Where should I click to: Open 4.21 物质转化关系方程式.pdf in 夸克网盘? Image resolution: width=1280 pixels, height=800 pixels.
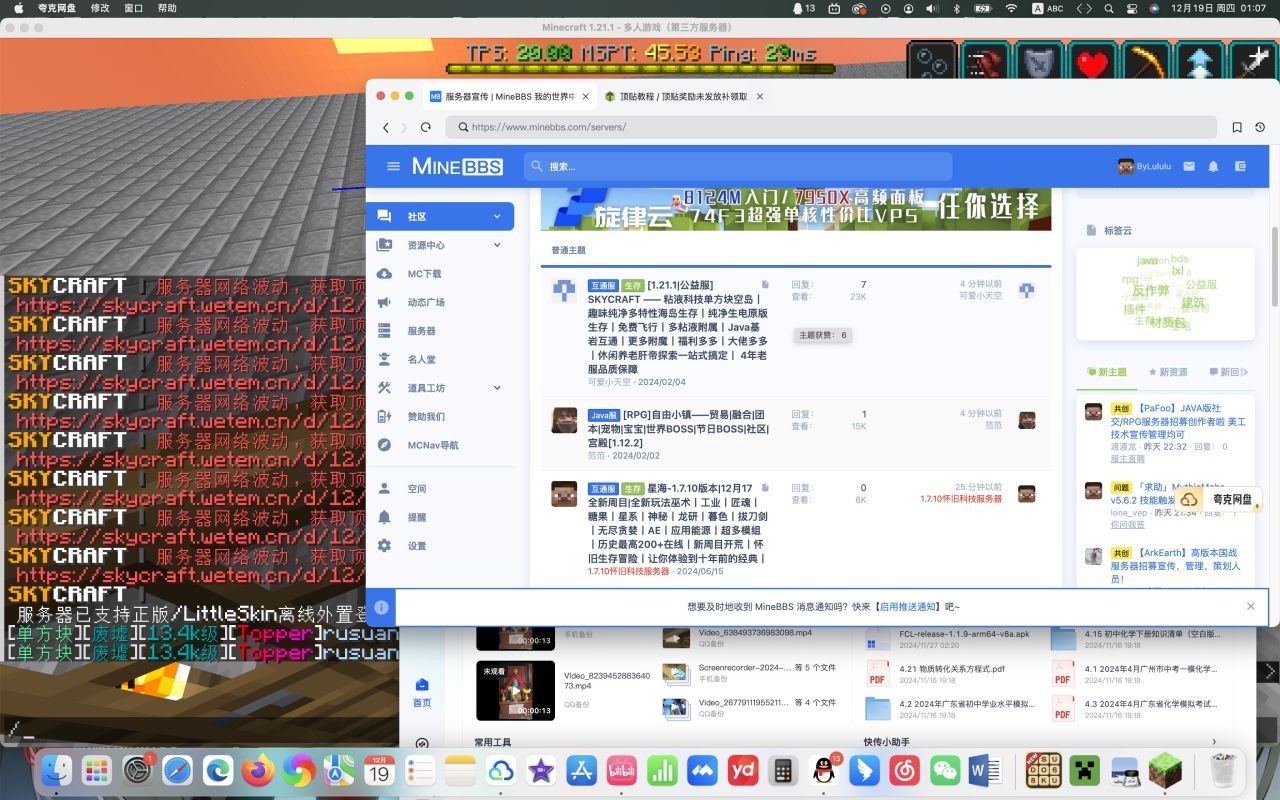click(x=951, y=668)
